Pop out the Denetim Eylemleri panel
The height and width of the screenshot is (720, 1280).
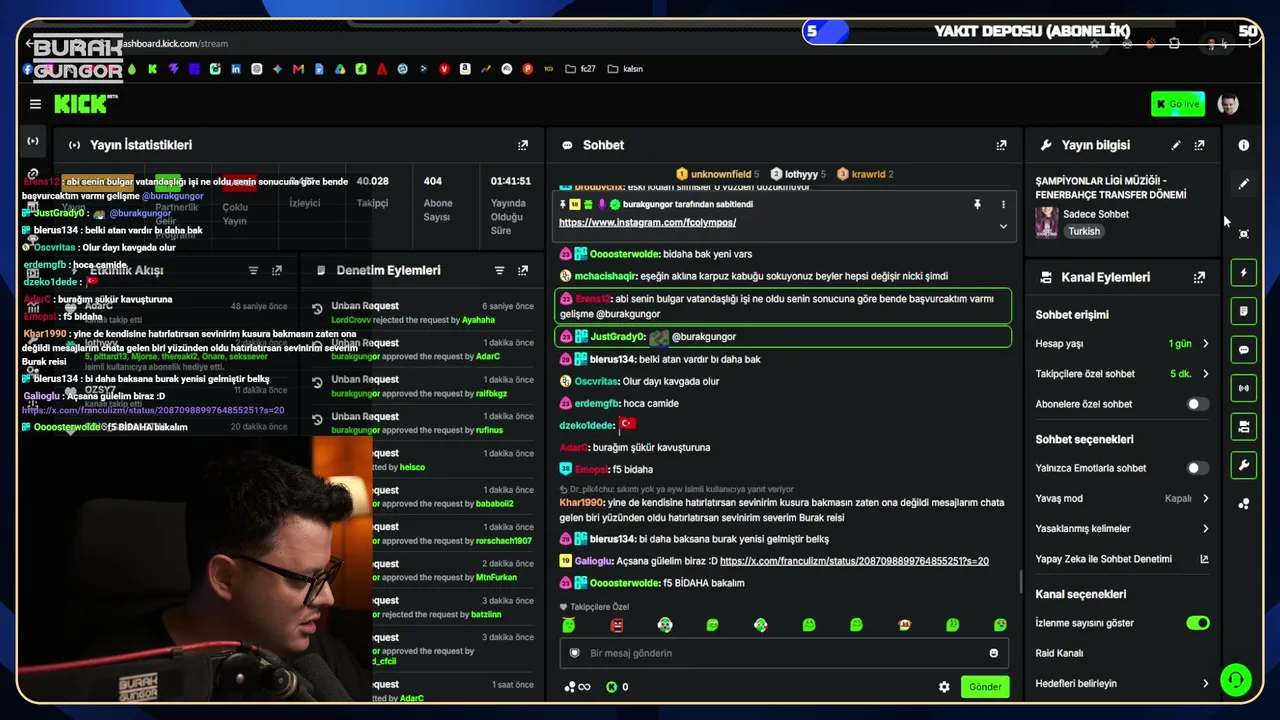523,270
